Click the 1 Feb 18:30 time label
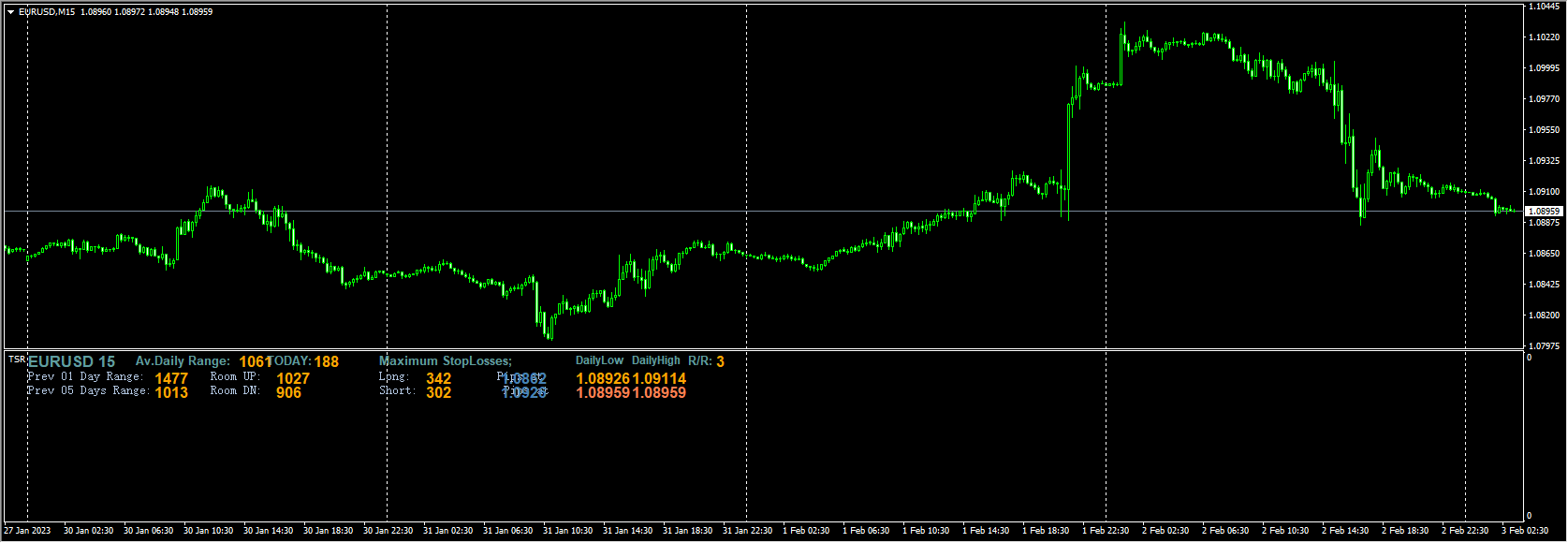The width and height of the screenshot is (1568, 543). tap(1046, 531)
